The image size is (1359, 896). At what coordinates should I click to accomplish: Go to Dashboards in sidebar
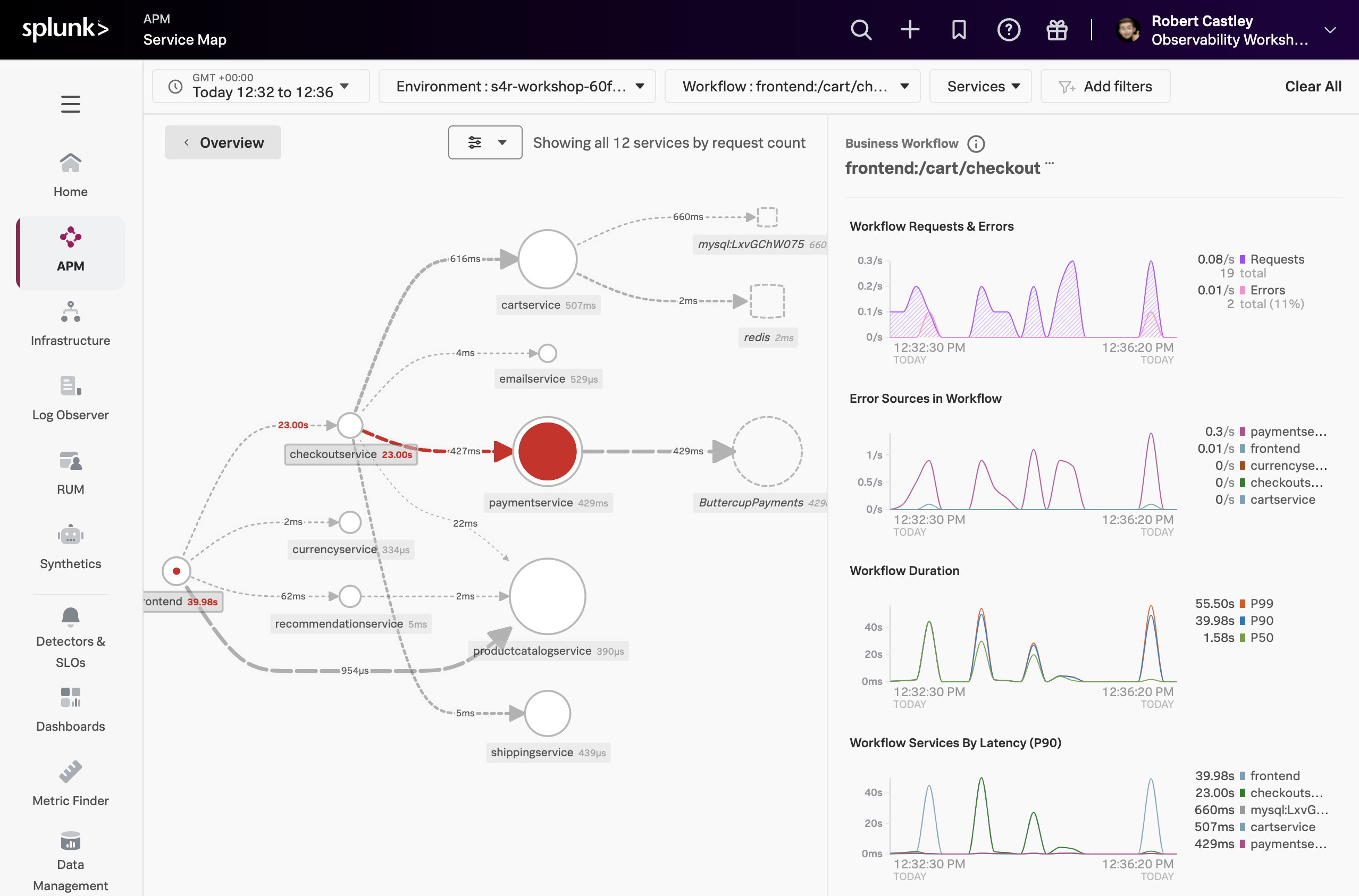point(70,709)
